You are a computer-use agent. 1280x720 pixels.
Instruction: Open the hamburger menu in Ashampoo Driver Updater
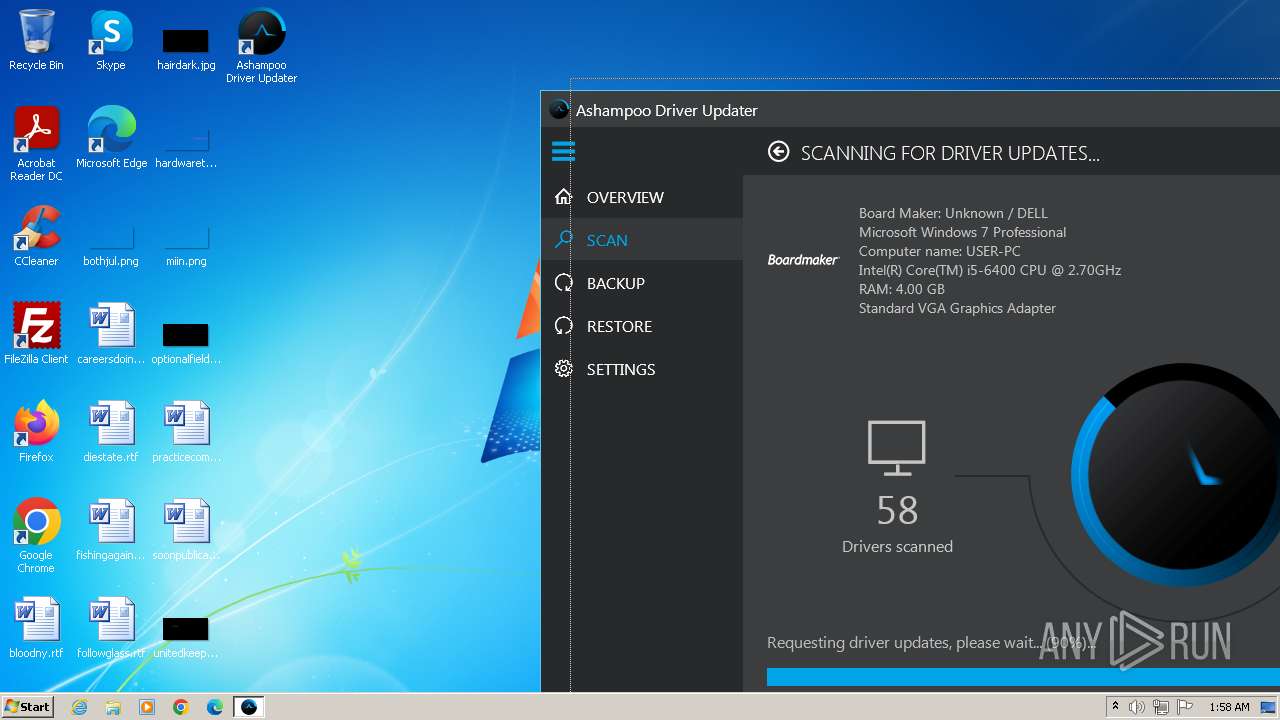(563, 152)
